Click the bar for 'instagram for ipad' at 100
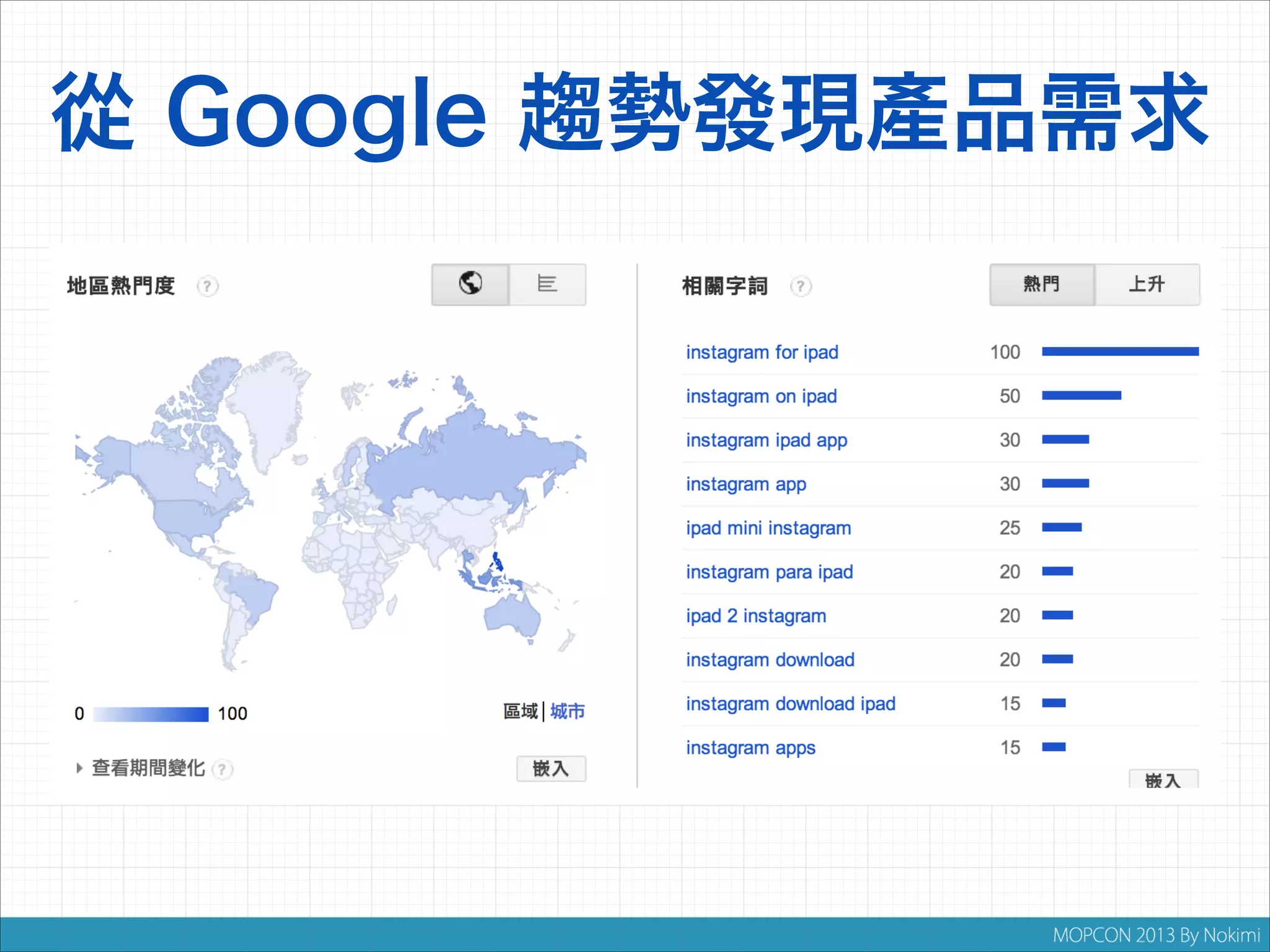 tap(1121, 351)
